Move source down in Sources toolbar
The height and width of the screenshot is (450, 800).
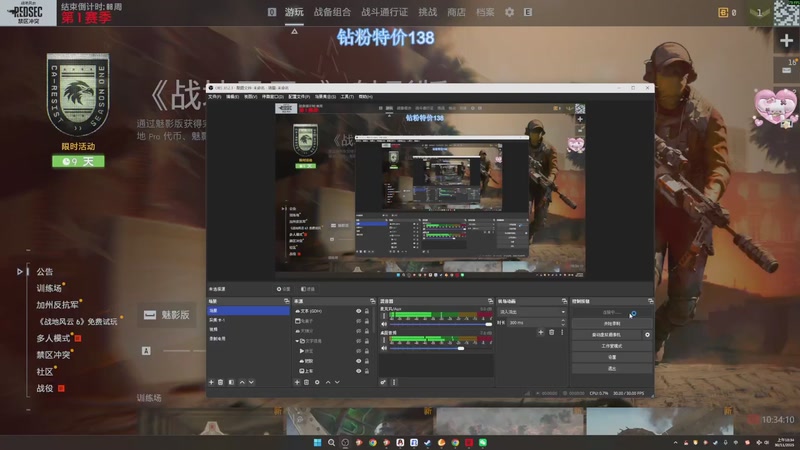tap(337, 382)
